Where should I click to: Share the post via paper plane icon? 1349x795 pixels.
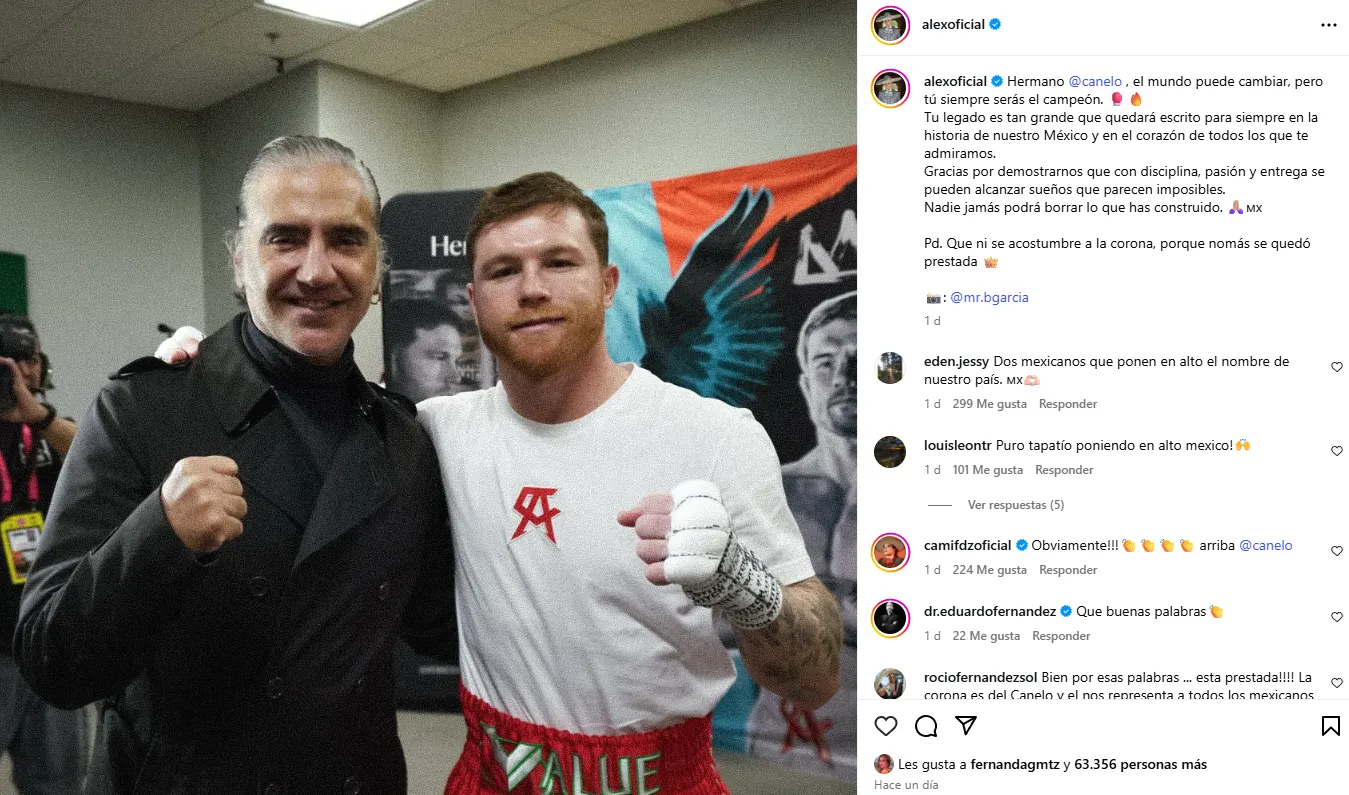click(966, 726)
